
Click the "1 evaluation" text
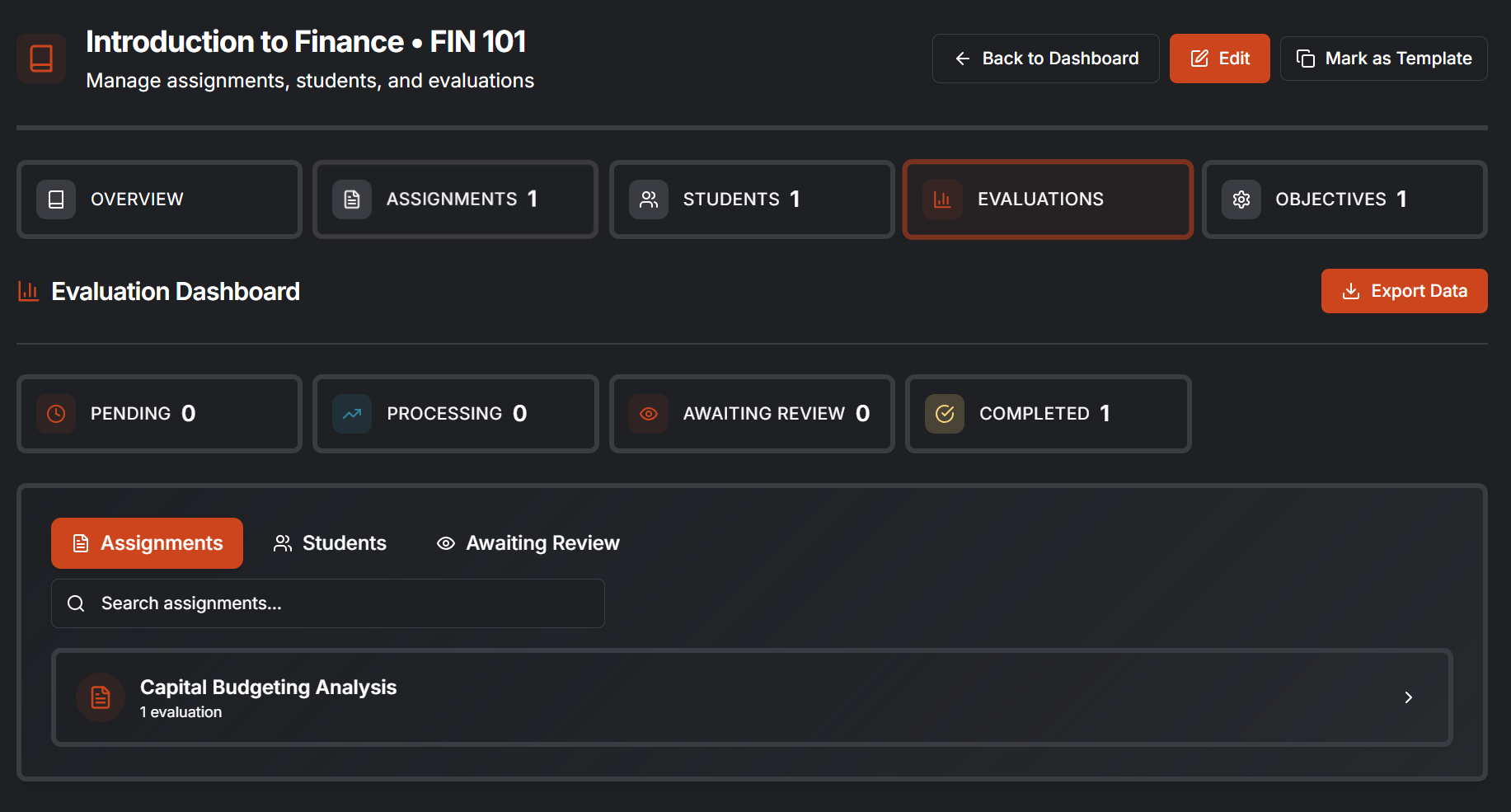tap(181, 712)
